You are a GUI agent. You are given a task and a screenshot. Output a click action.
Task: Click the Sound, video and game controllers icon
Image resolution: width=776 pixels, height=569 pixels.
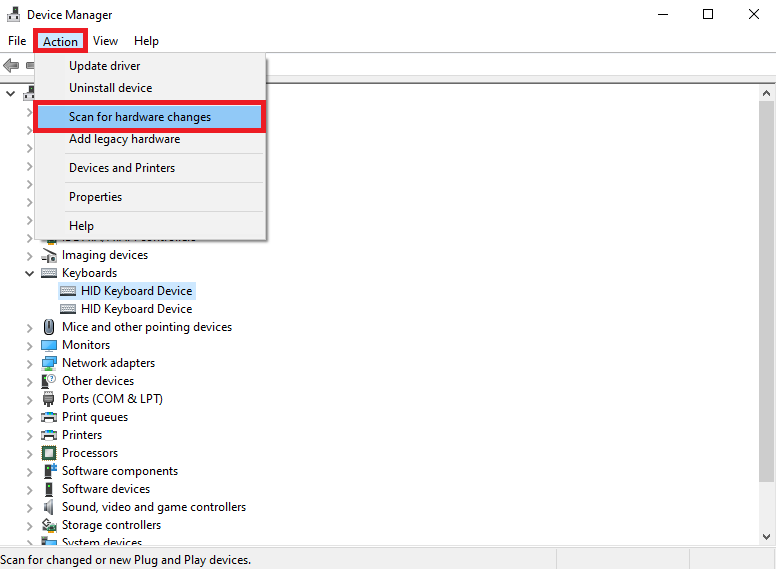tap(48, 507)
